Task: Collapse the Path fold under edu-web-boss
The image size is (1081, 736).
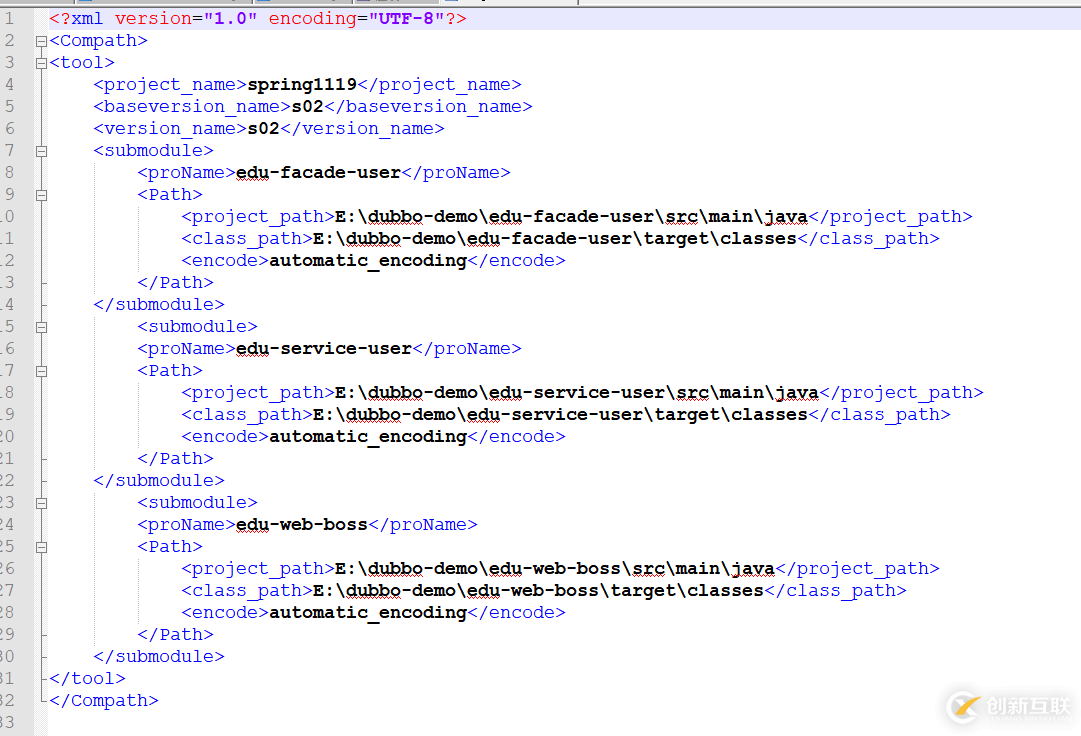Action: click(x=41, y=548)
